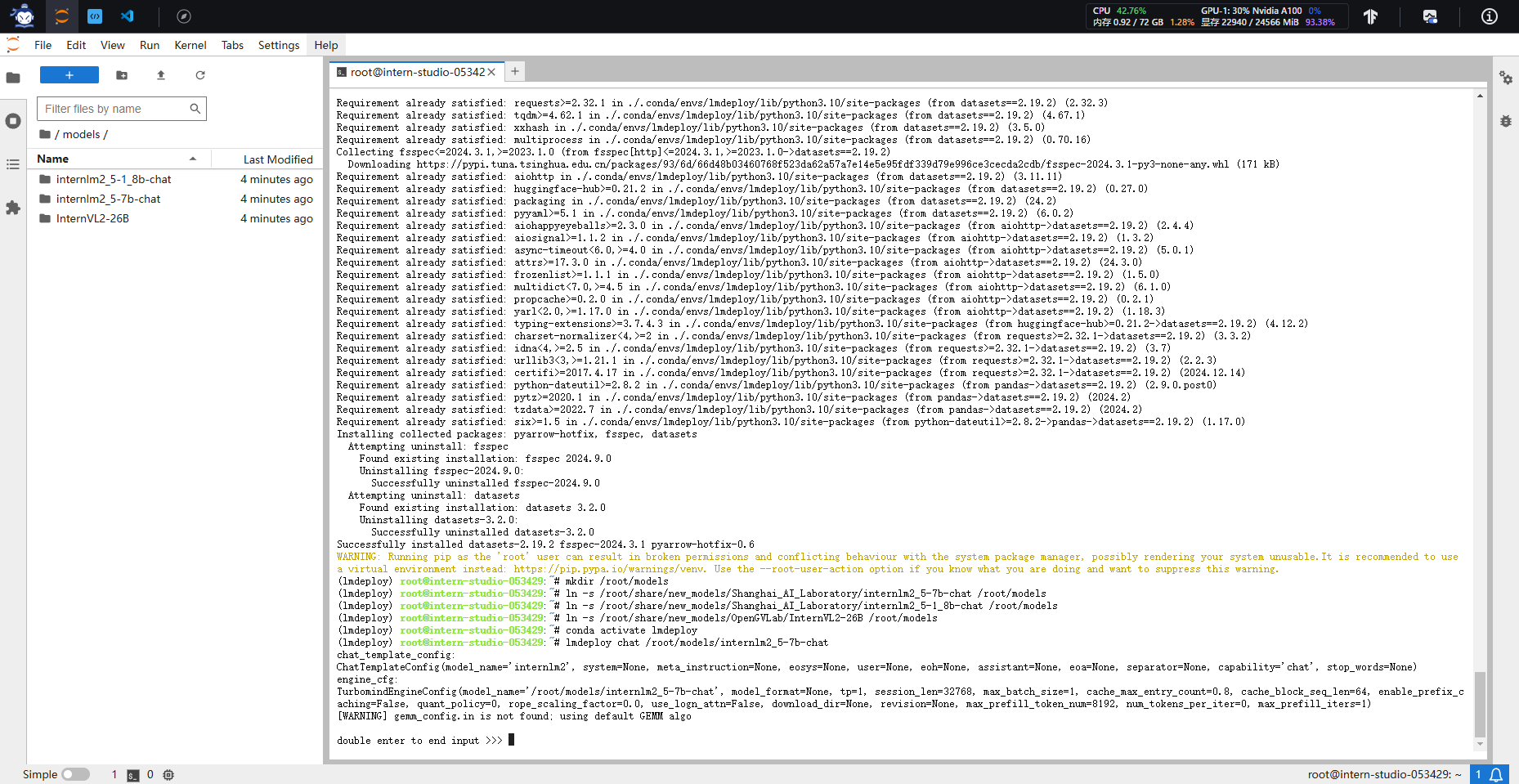Screen dimensions: 1519x784
Task: Open the Settings menu
Action: point(279,45)
